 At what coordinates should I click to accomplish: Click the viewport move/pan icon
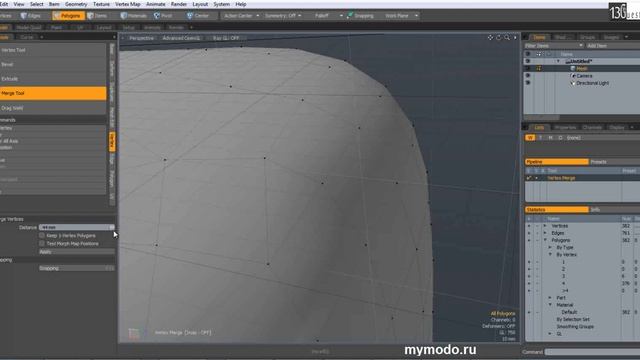coord(490,38)
